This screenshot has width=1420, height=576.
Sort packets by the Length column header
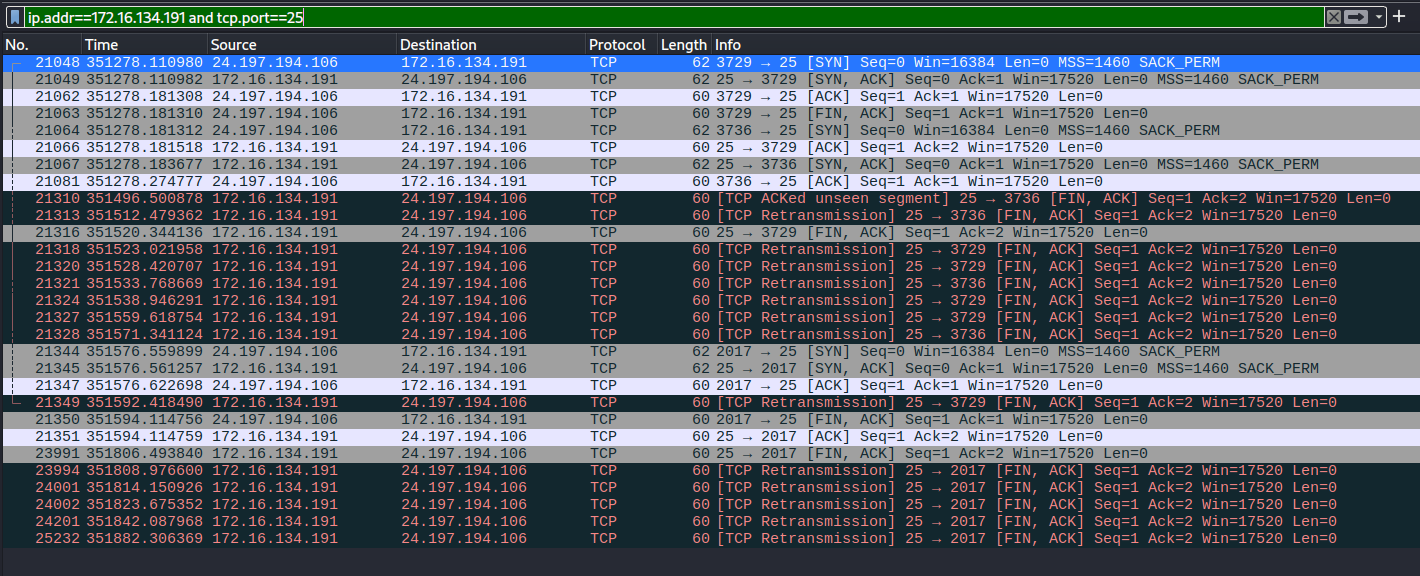click(x=684, y=44)
